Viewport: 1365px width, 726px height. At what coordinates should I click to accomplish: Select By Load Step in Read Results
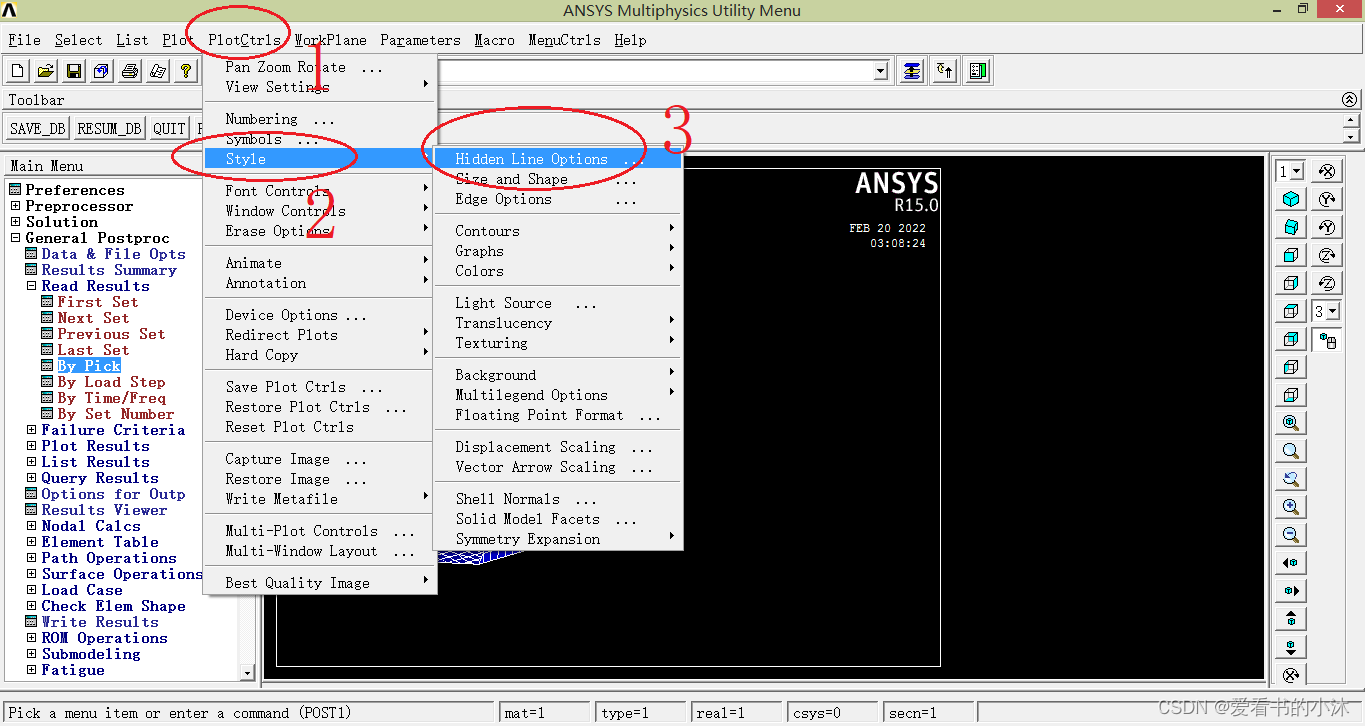111,382
